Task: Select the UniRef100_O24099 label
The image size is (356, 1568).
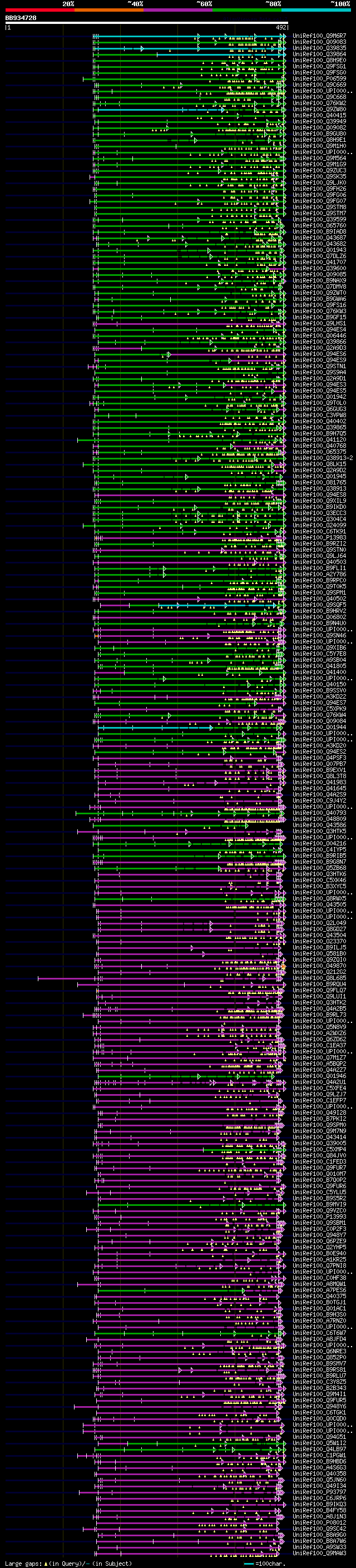Action: point(319,525)
